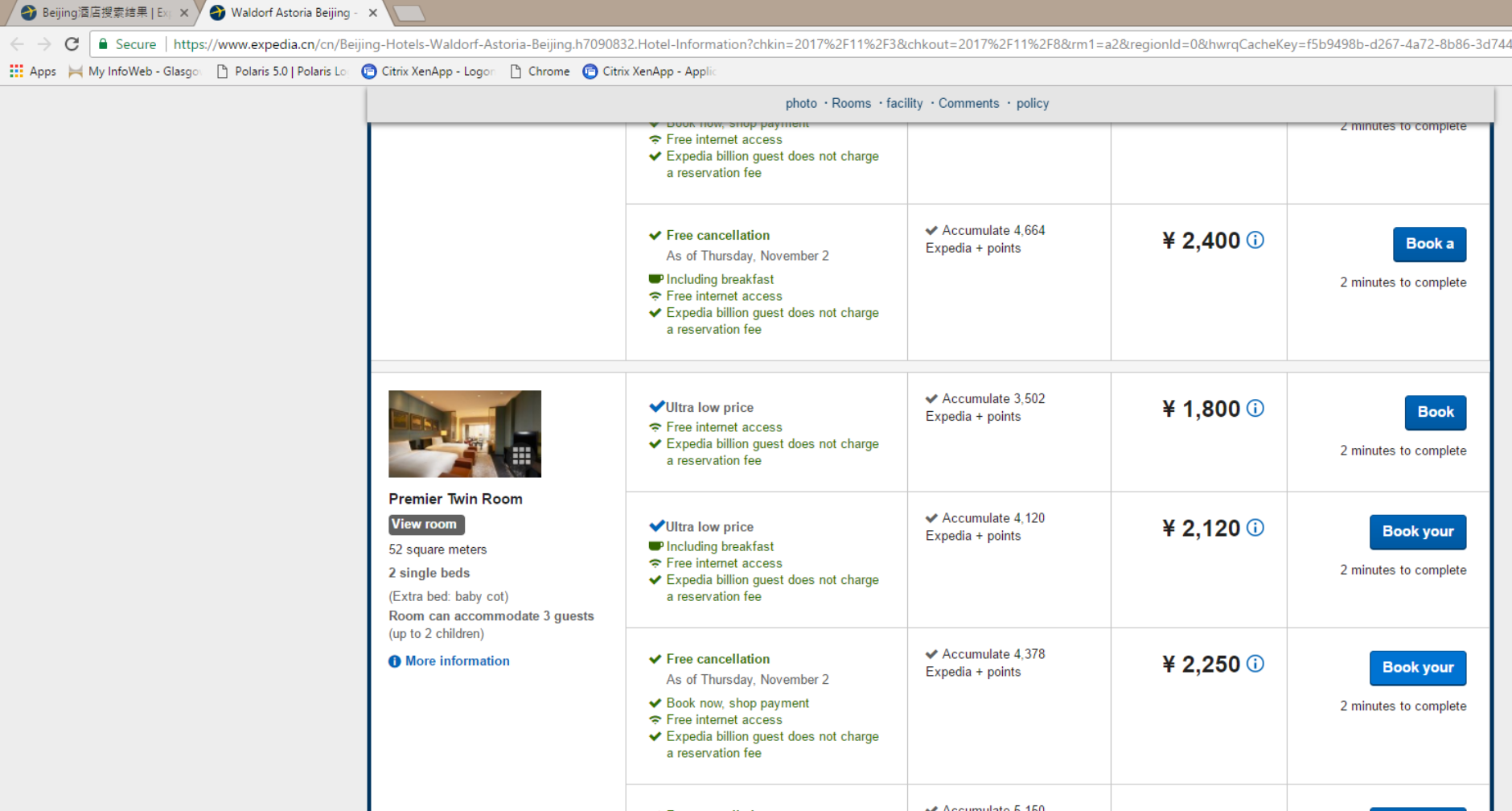Click Book now, shop payment in ¥ 2,250 row

tap(738, 703)
